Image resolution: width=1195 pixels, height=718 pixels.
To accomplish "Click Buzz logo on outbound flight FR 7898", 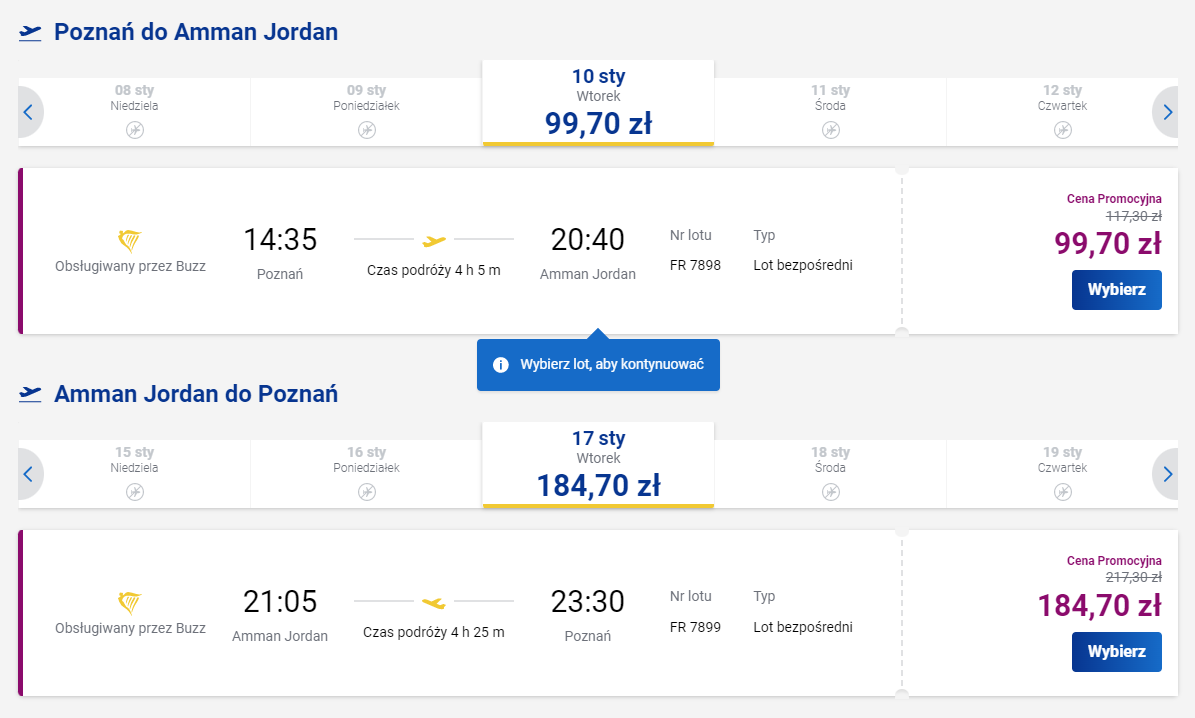I will coord(130,240).
